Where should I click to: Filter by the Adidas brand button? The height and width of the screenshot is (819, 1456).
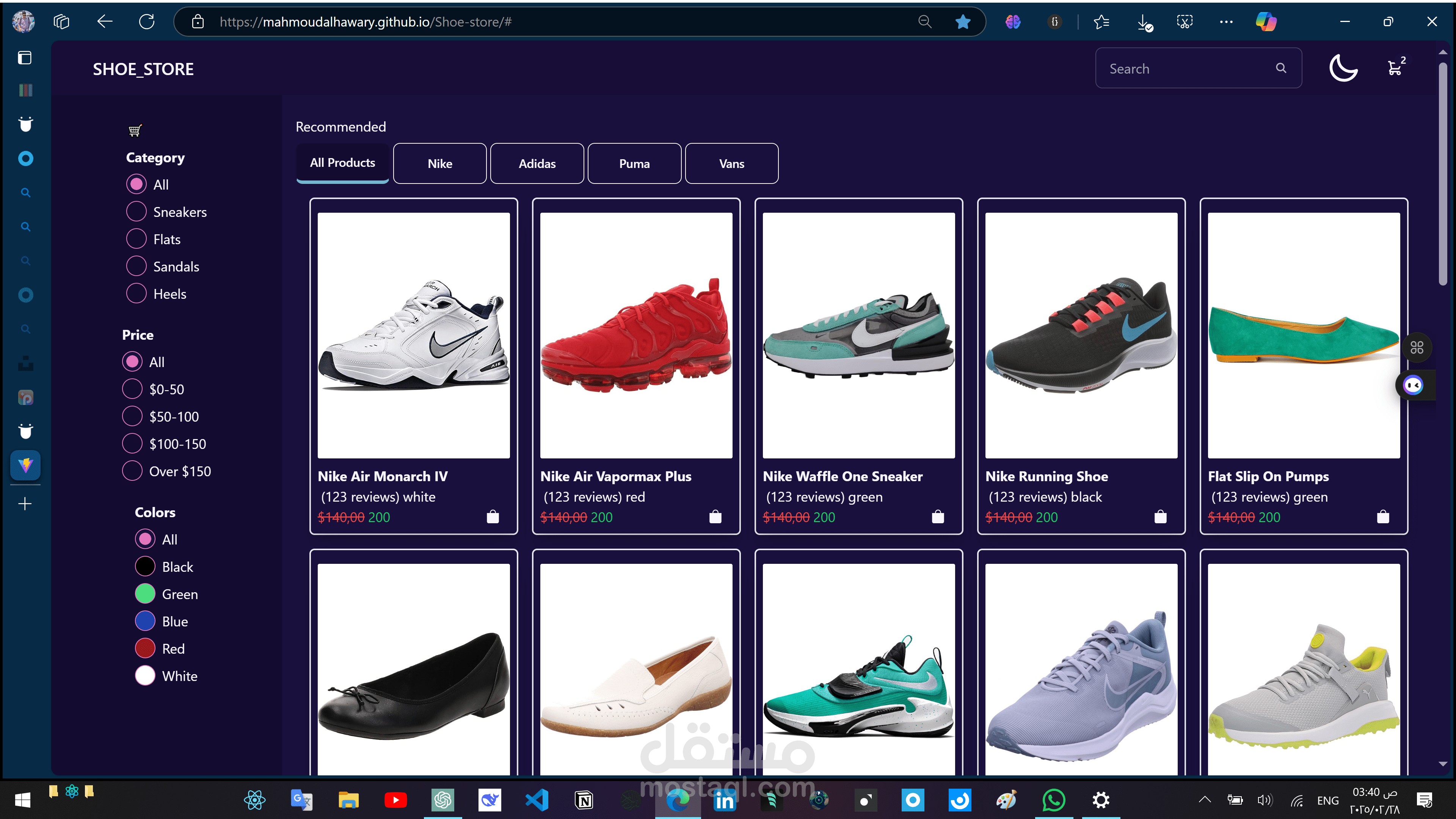tap(537, 163)
